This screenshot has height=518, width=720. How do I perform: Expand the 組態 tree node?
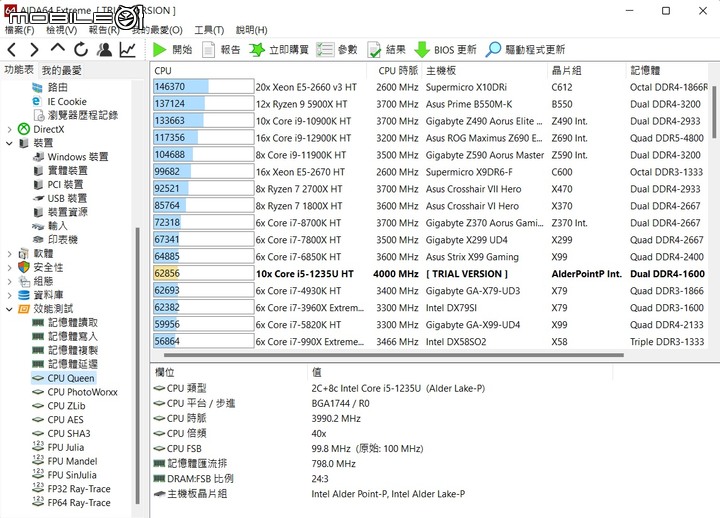pyautogui.click(x=10, y=281)
